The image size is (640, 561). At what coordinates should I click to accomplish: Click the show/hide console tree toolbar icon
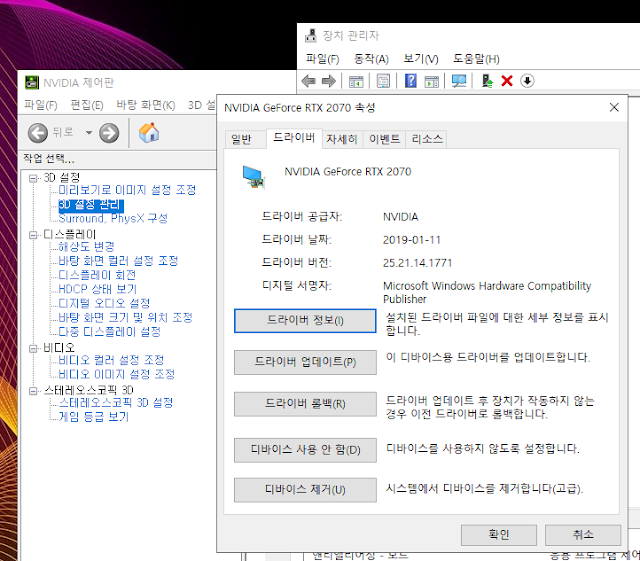(x=356, y=81)
